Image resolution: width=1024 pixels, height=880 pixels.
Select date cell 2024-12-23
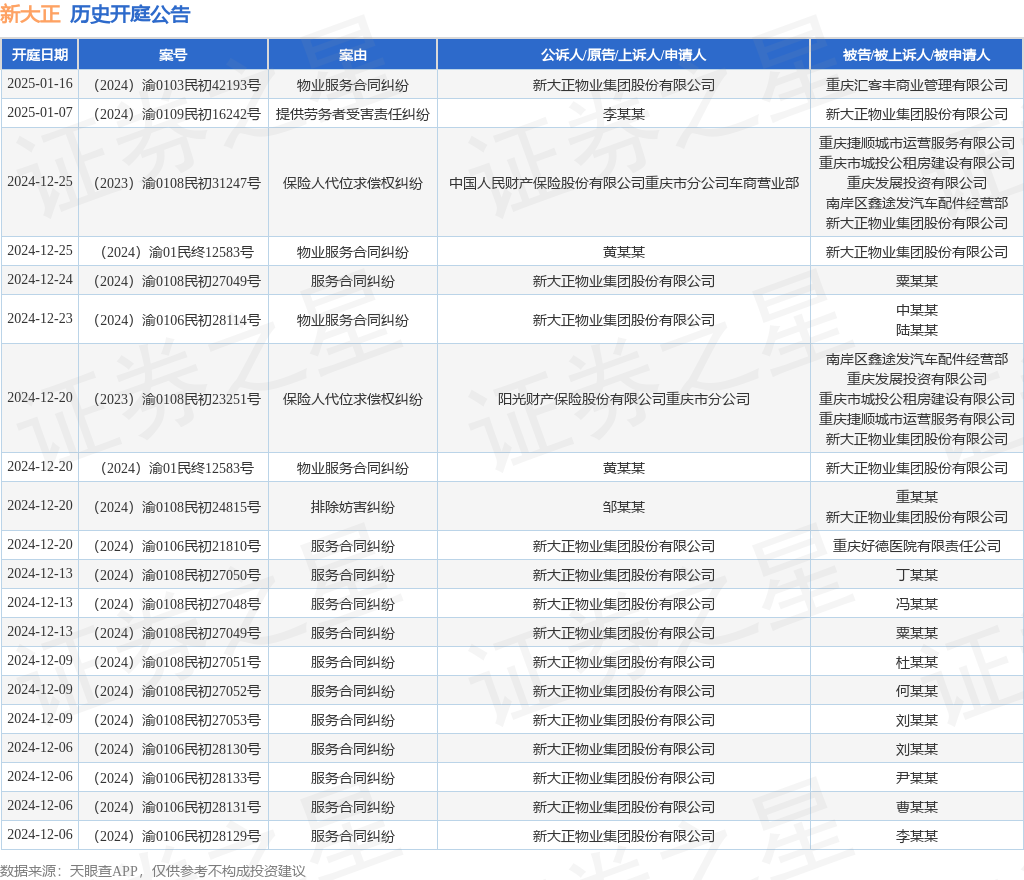click(x=40, y=319)
